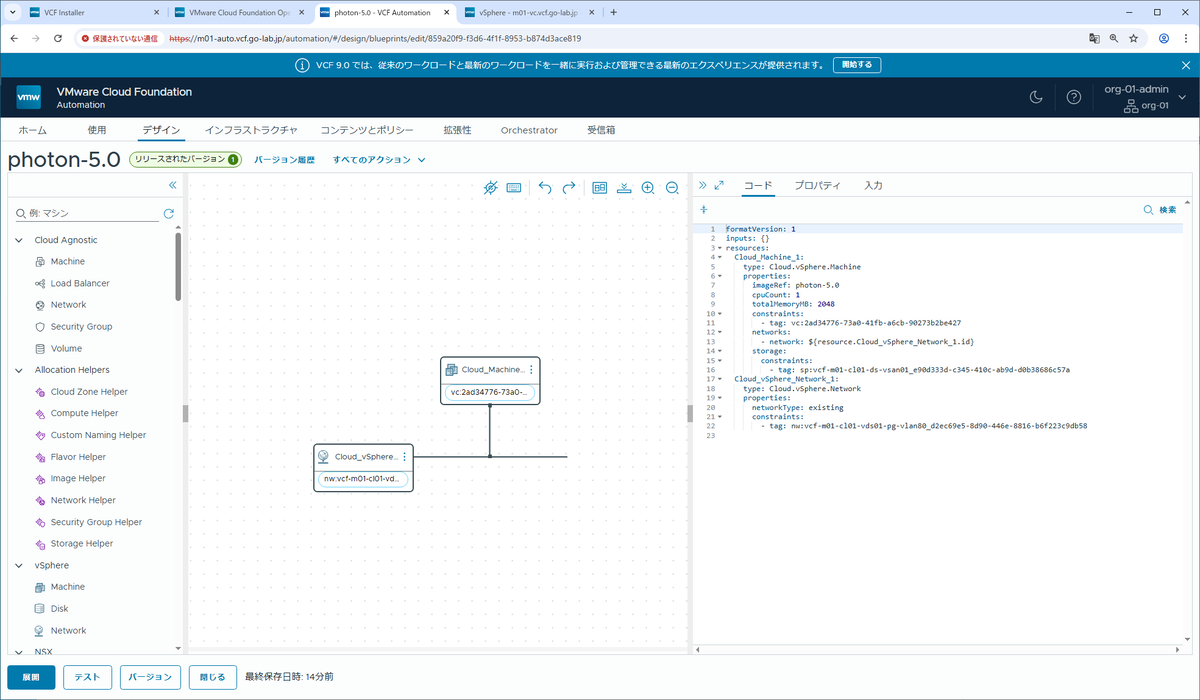Open the すべてのアクション dropdown
Image resolution: width=1200 pixels, height=700 pixels.
(x=379, y=160)
